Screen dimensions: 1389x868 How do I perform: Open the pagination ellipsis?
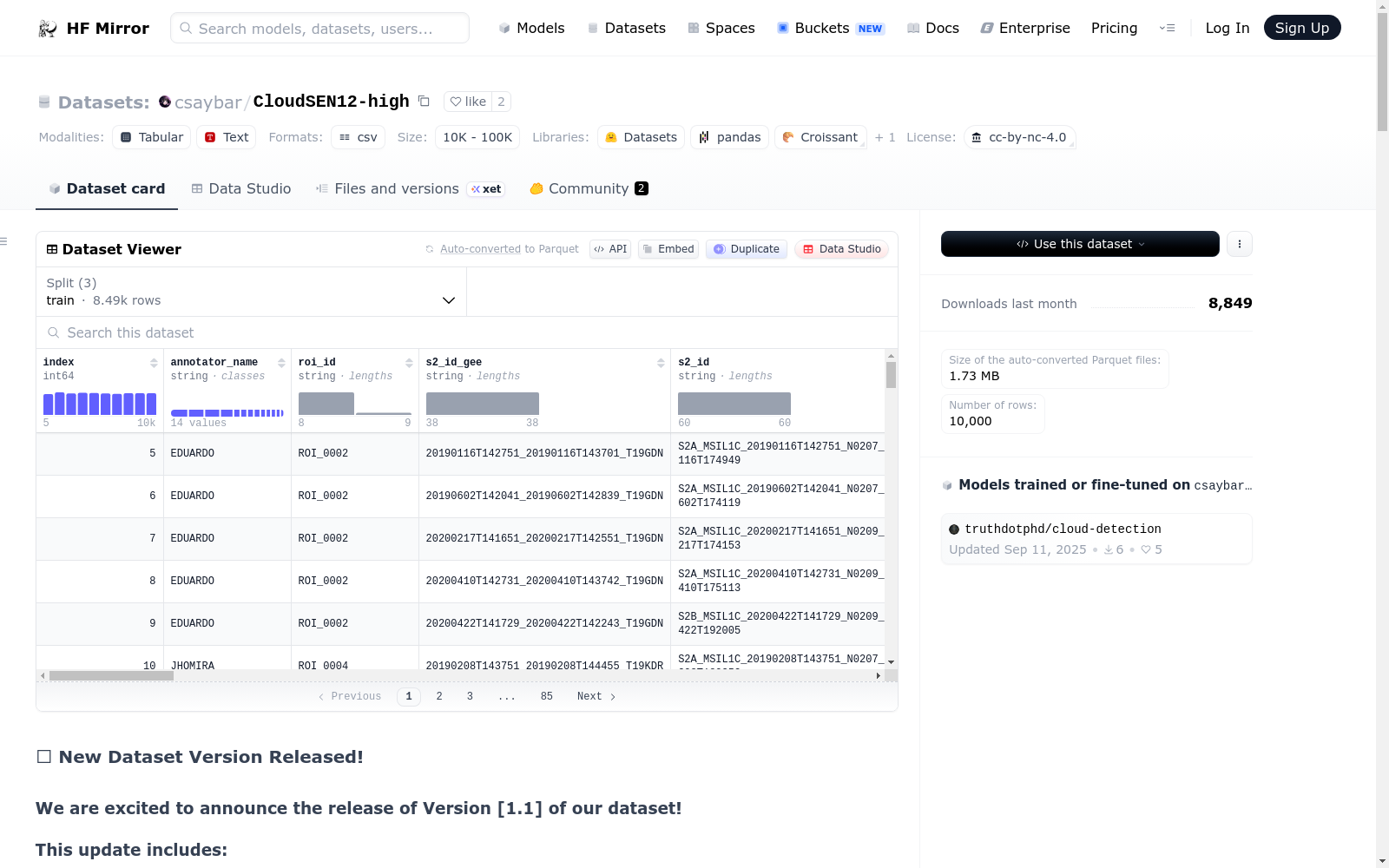pos(507,696)
